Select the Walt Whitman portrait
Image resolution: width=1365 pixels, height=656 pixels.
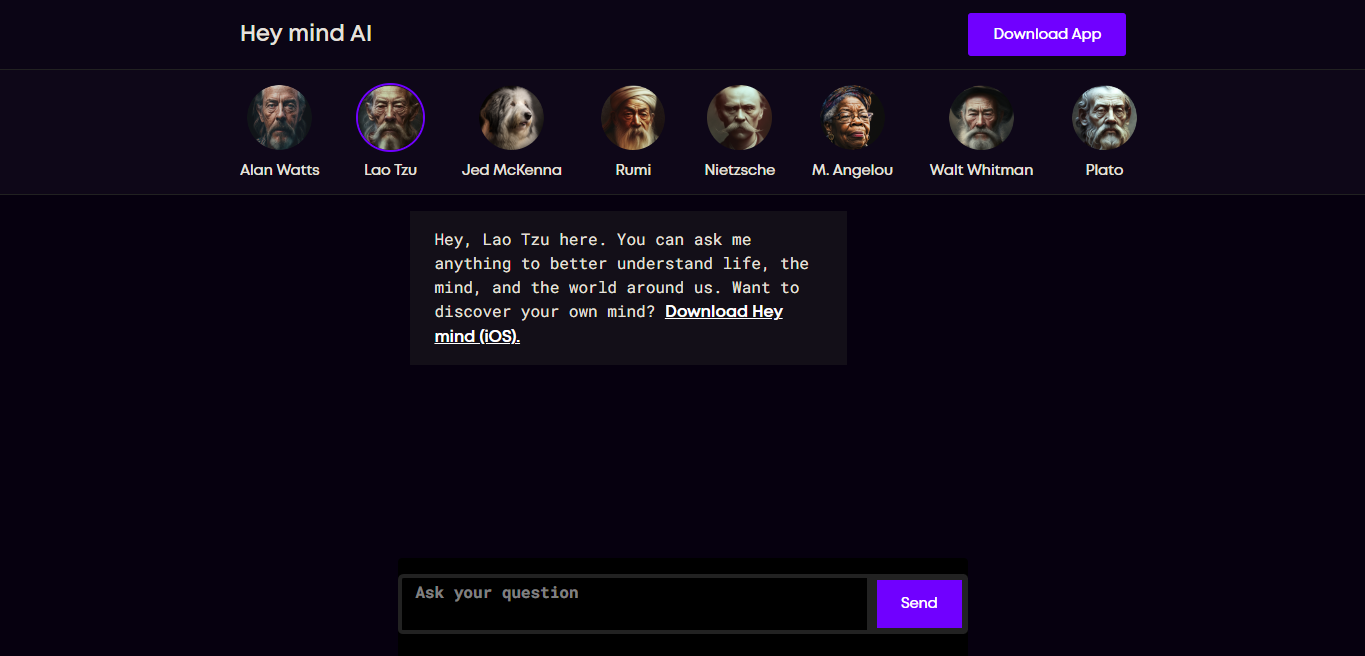tap(982, 118)
